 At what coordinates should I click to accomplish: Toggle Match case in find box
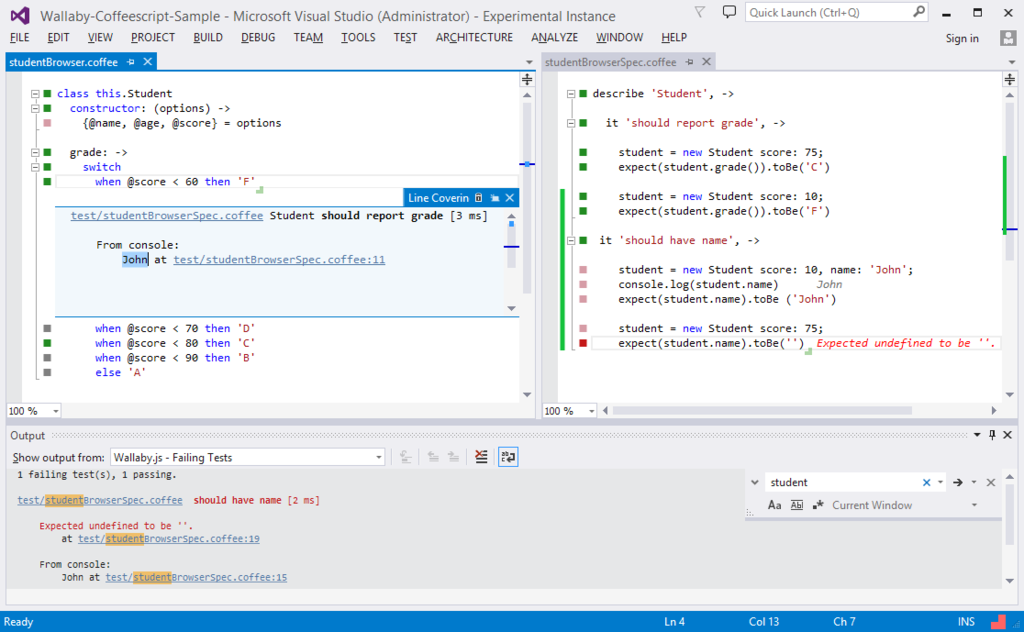[x=775, y=505]
